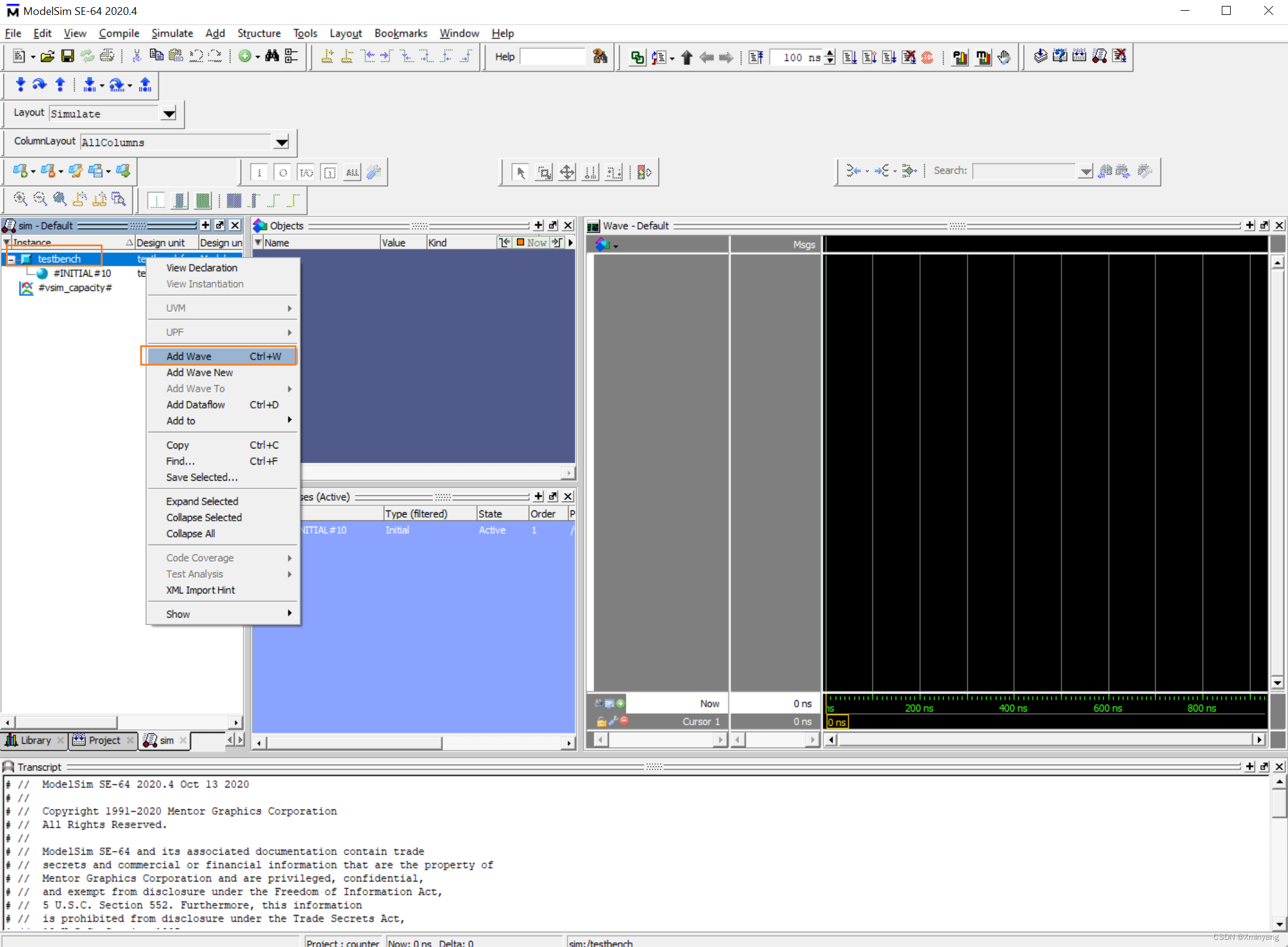Click the Kind column header in Objects
Screen dimensions: 1288x947
[461, 243]
